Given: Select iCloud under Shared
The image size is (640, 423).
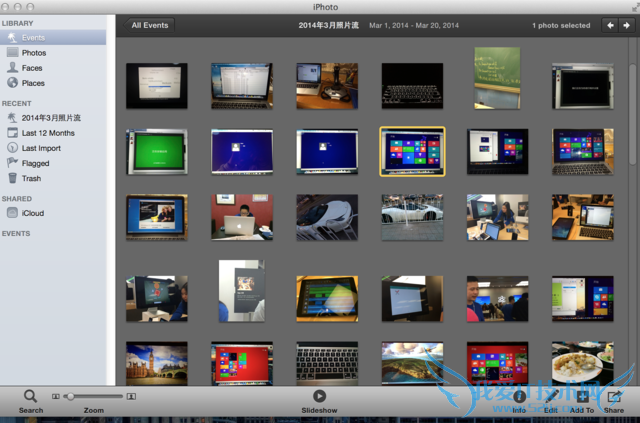Looking at the screenshot, I should coord(32,213).
